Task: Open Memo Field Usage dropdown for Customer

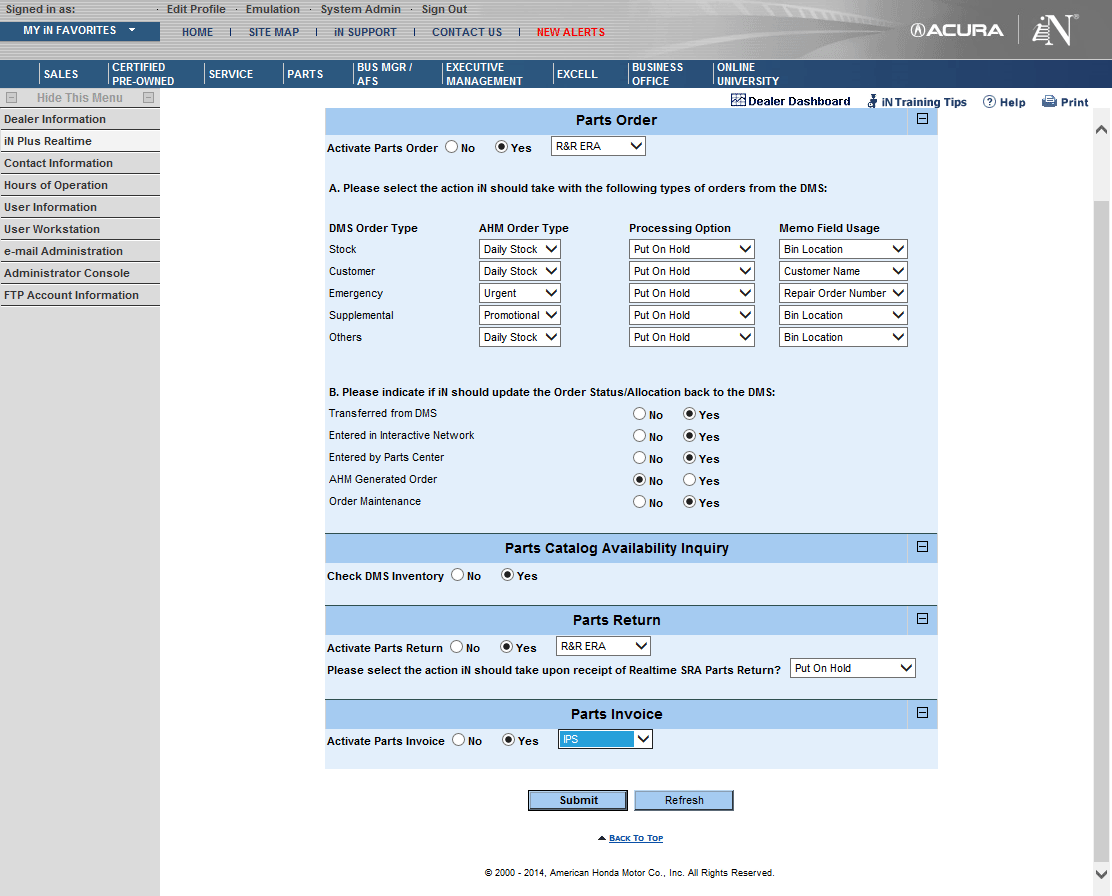Action: coord(843,271)
